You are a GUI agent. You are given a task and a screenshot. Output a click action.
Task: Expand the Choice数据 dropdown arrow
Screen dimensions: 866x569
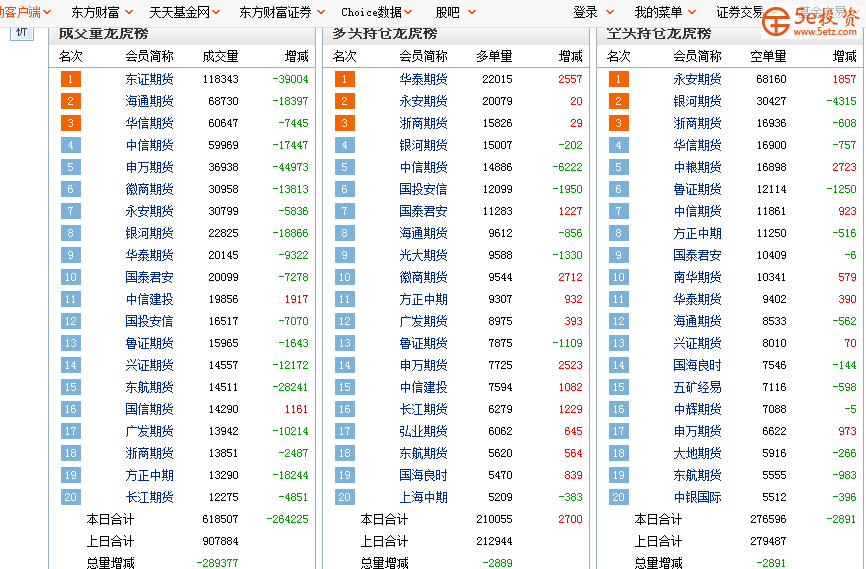[408, 12]
